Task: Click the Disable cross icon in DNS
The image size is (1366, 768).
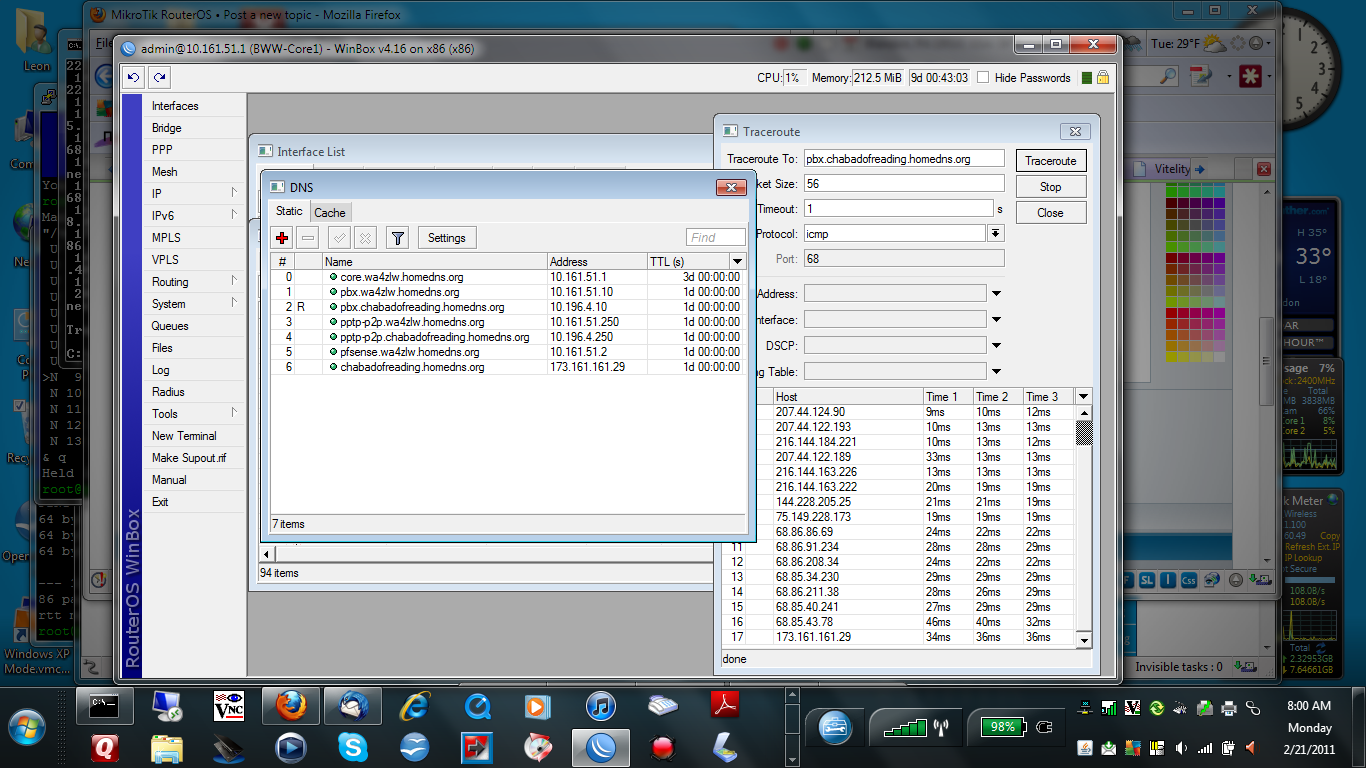Action: pos(365,237)
